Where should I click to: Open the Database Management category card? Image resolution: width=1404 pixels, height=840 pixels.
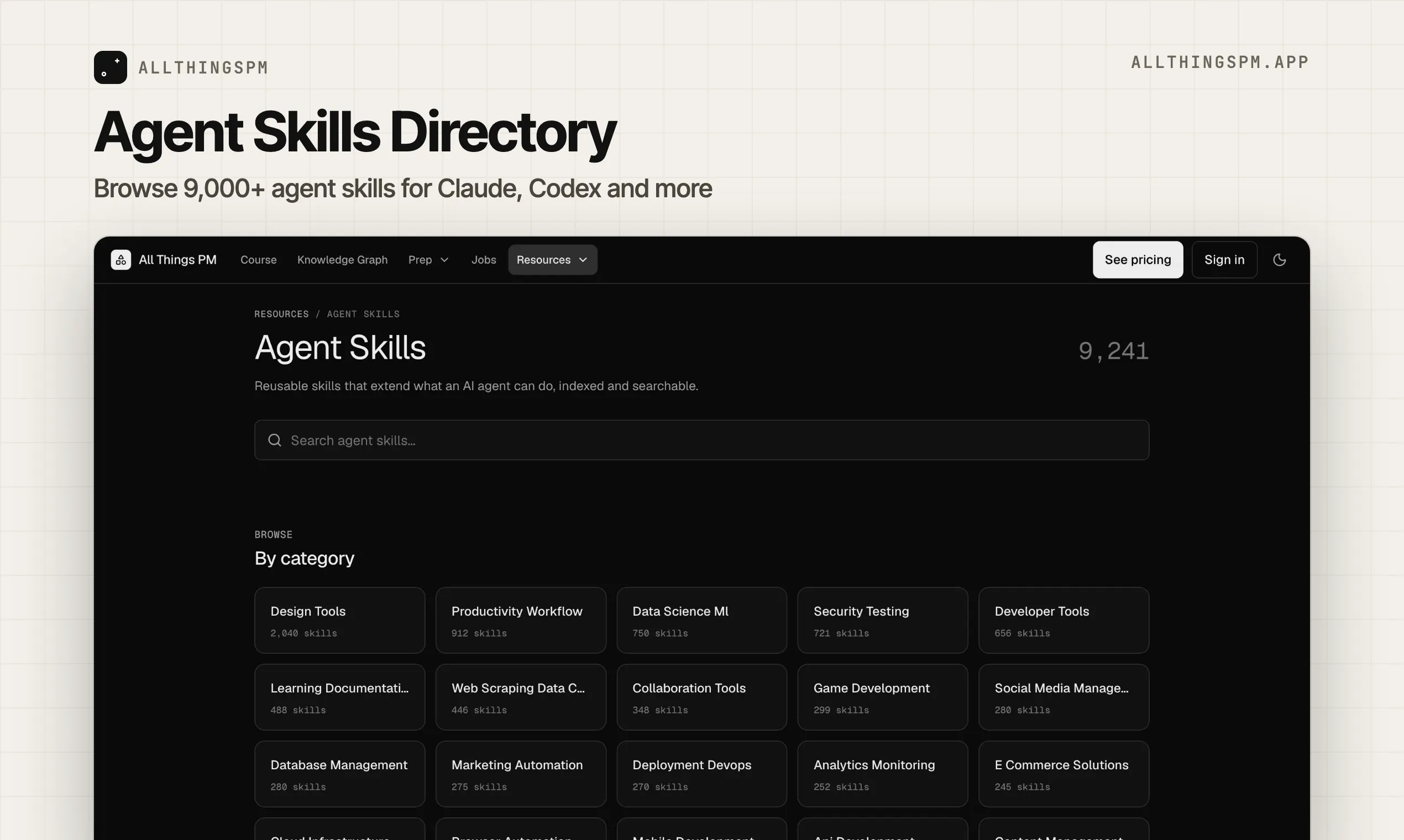pos(340,774)
